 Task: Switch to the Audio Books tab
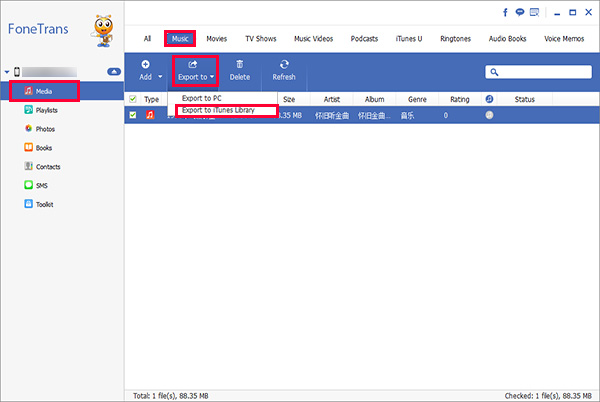(x=507, y=39)
